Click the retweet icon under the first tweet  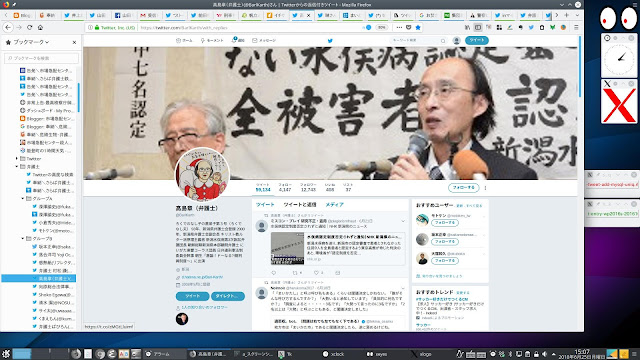pos(295,273)
